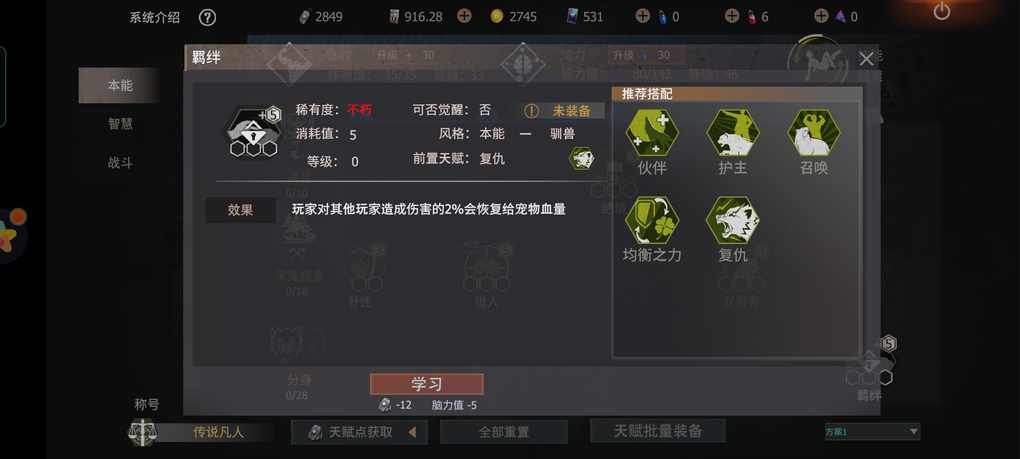Click the 天赋批量装备 button
The image size is (1020, 459).
[x=658, y=430]
